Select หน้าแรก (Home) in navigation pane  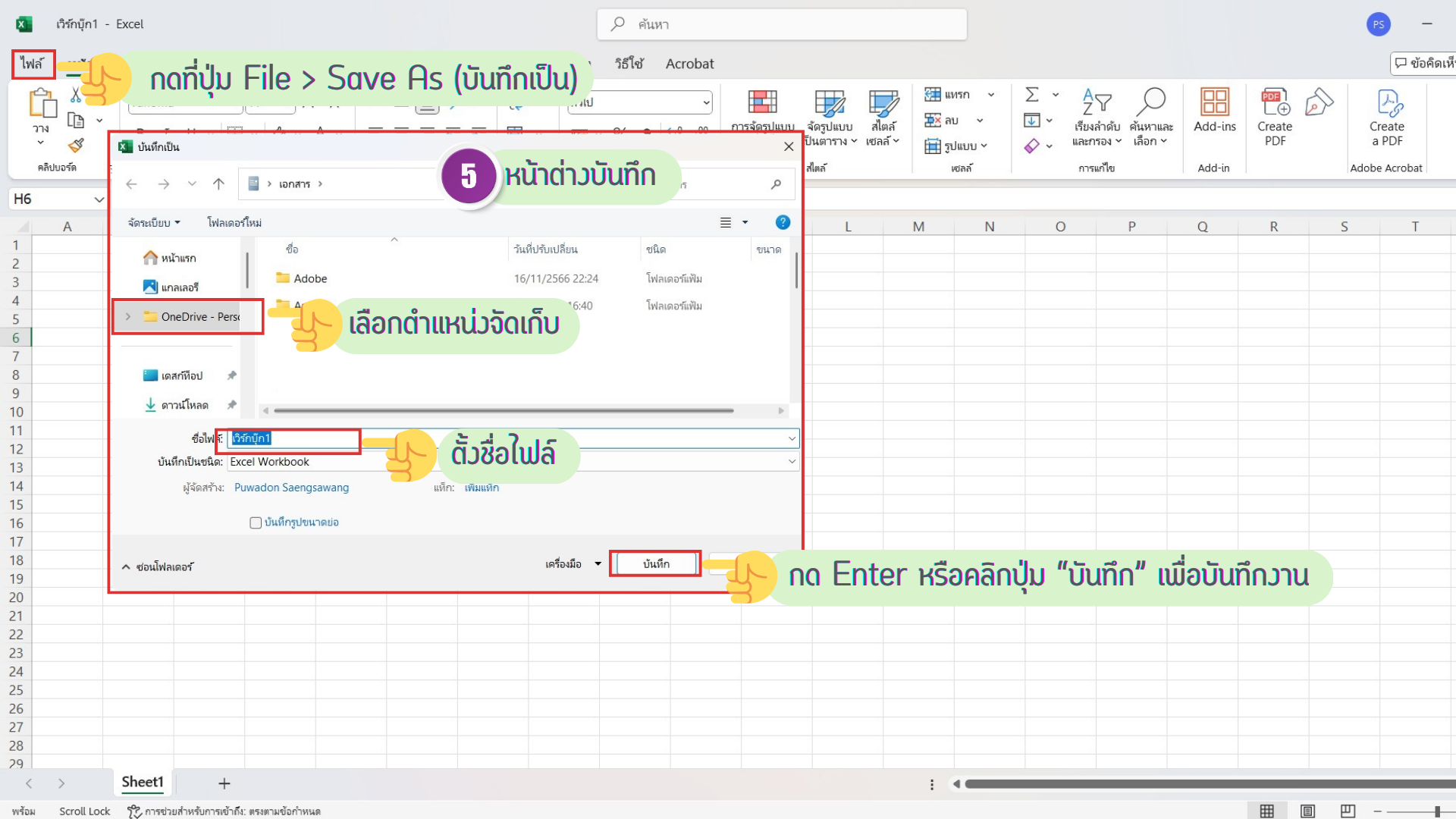(x=170, y=258)
